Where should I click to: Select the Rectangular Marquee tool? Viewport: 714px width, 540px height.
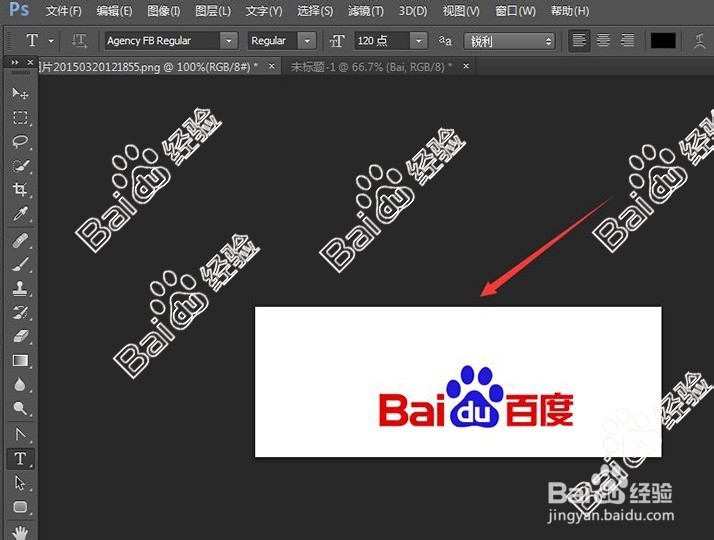(x=20, y=117)
